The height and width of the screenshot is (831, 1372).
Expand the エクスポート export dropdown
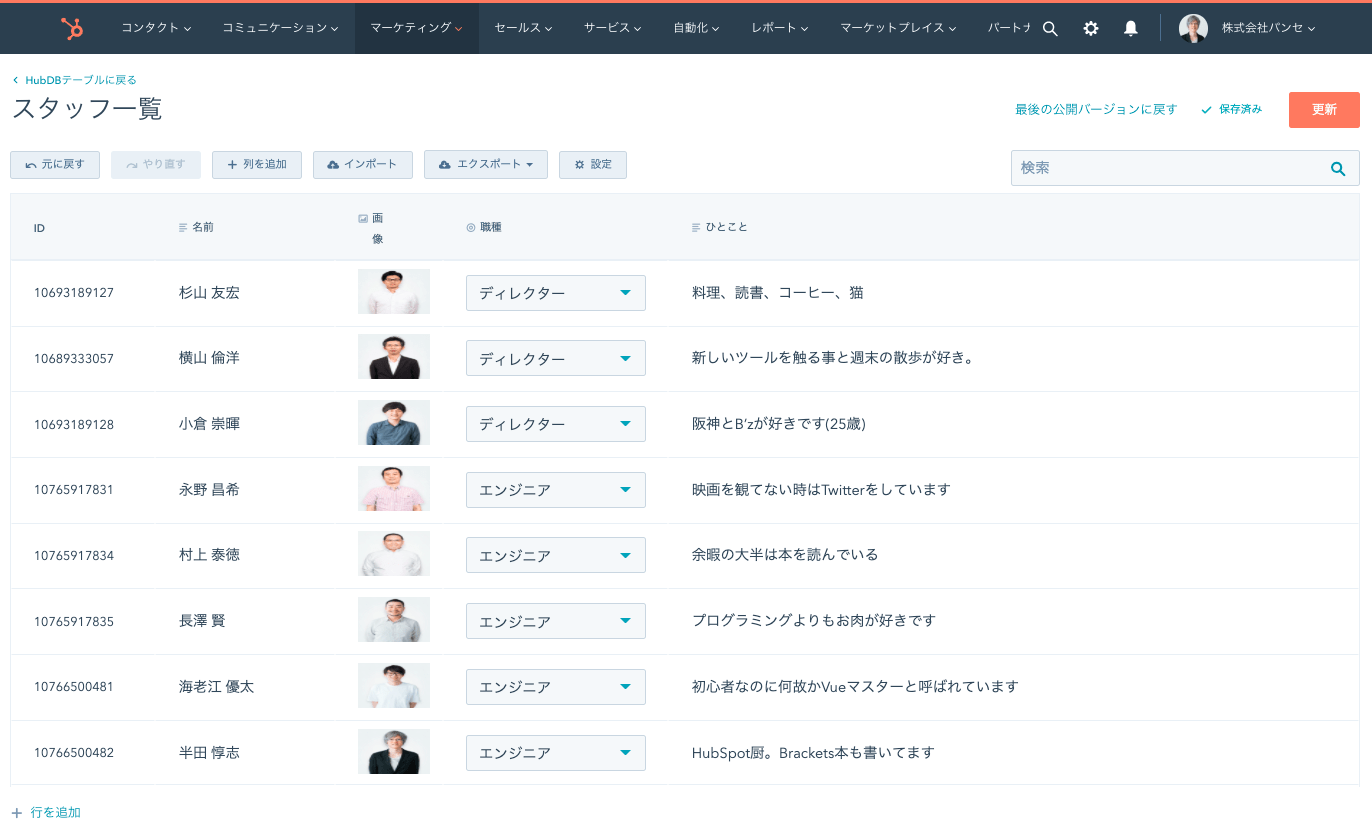486,165
